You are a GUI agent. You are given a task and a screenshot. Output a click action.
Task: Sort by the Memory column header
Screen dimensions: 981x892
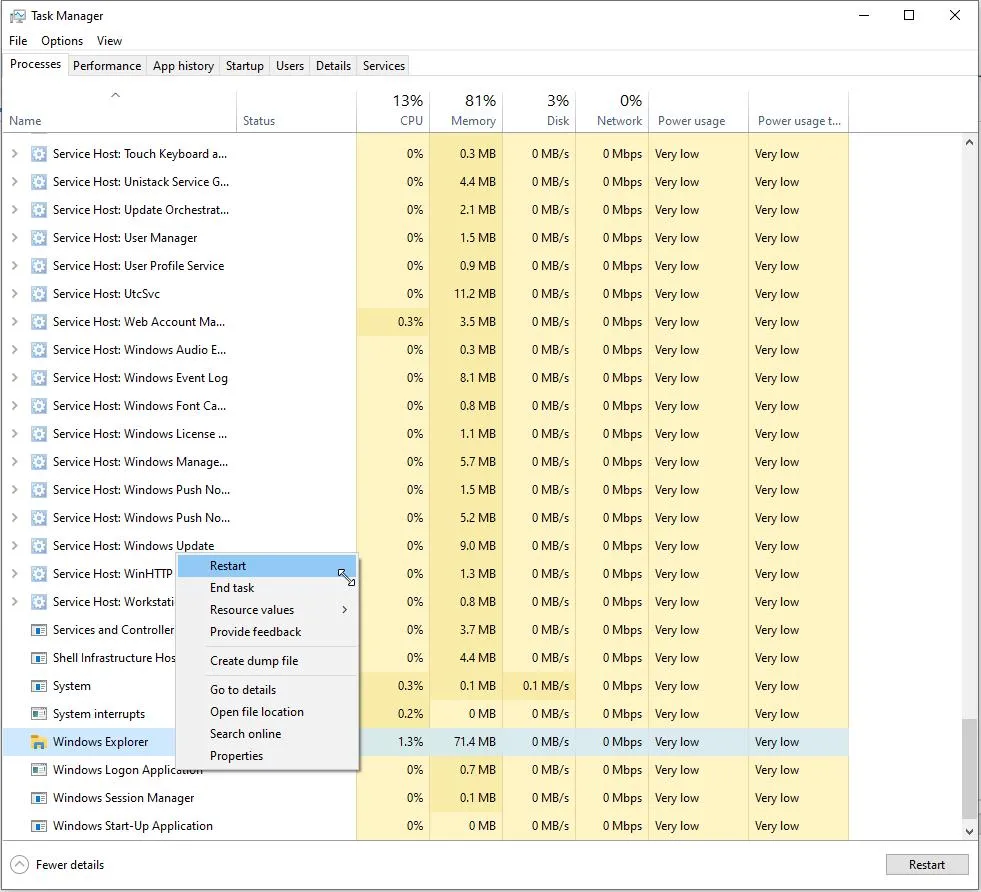point(466,111)
